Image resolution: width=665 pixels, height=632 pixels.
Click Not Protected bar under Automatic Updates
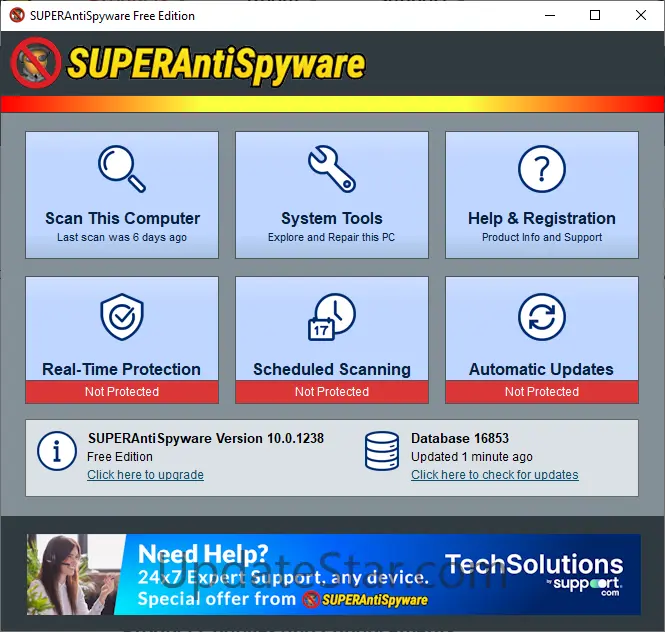pos(542,392)
